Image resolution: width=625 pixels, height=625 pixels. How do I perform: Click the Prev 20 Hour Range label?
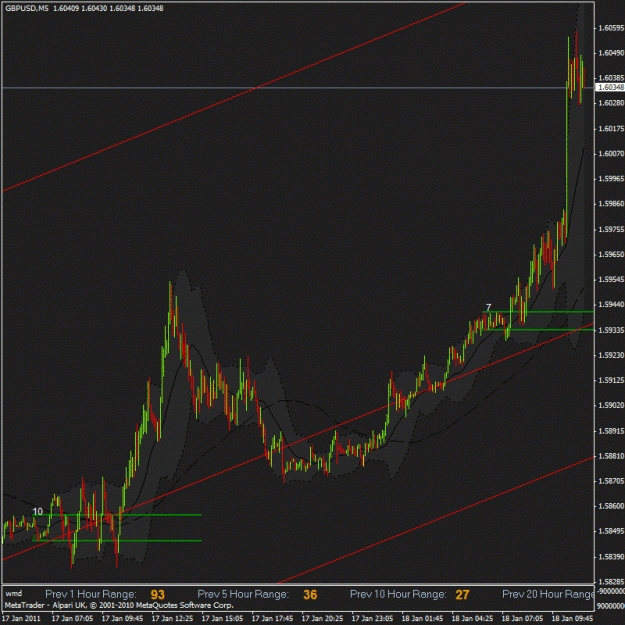(x=548, y=594)
